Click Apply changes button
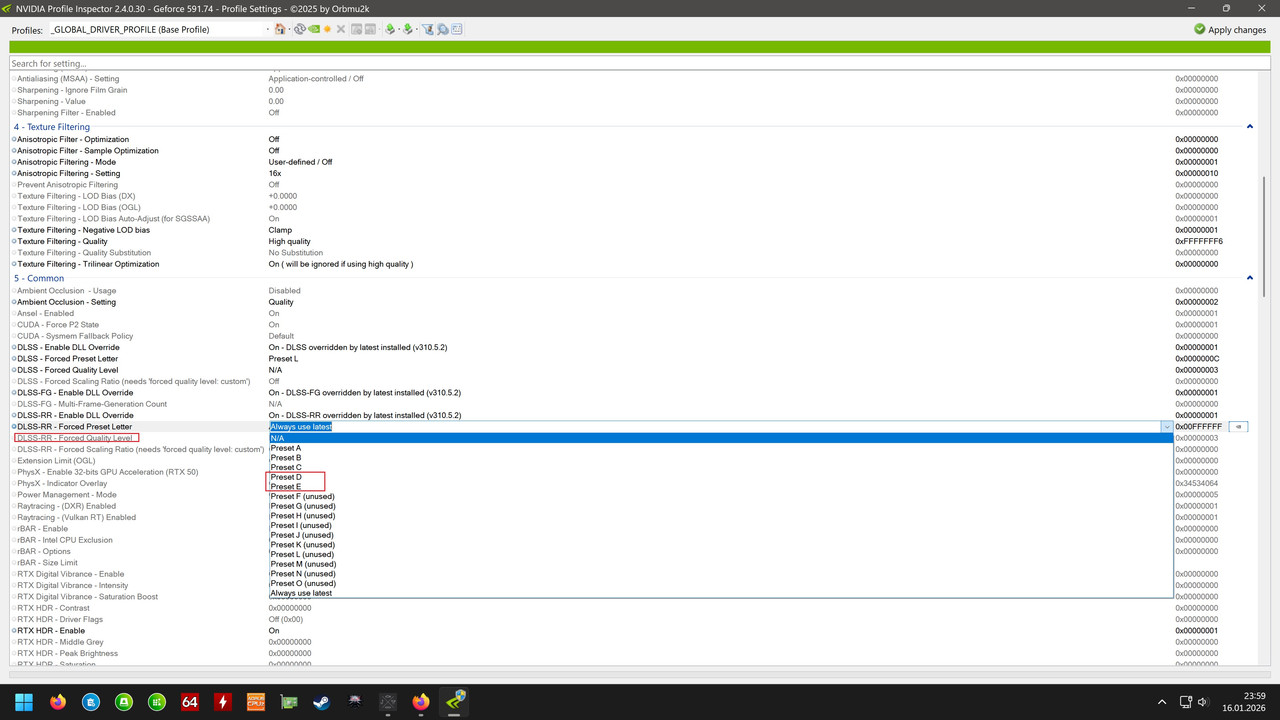The width and height of the screenshot is (1280, 720). pyautogui.click(x=1230, y=30)
